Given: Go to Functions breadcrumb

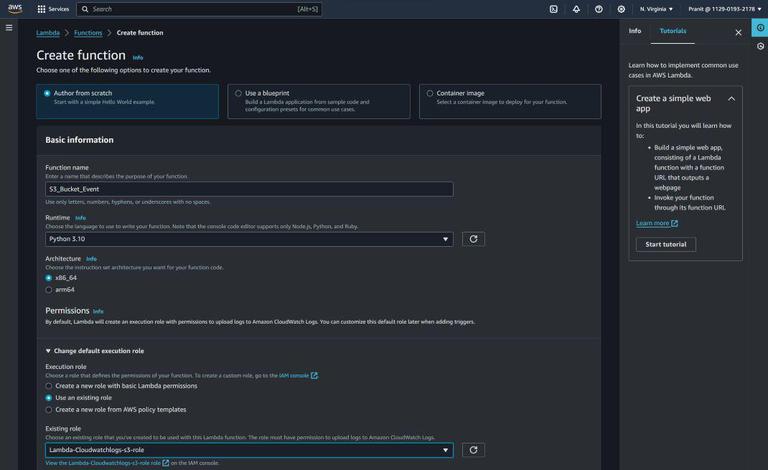Looking at the screenshot, I should (x=88, y=33).
